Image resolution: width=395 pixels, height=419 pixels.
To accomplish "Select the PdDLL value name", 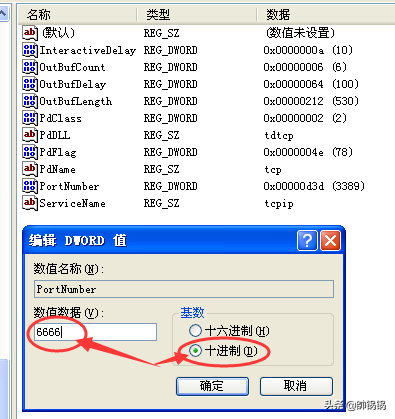I will (55, 135).
